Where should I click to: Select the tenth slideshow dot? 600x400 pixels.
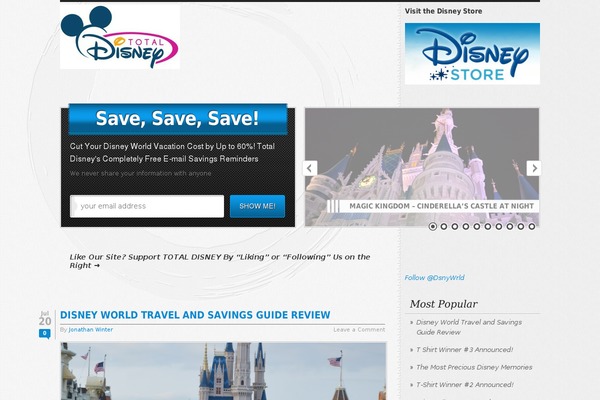click(532, 227)
